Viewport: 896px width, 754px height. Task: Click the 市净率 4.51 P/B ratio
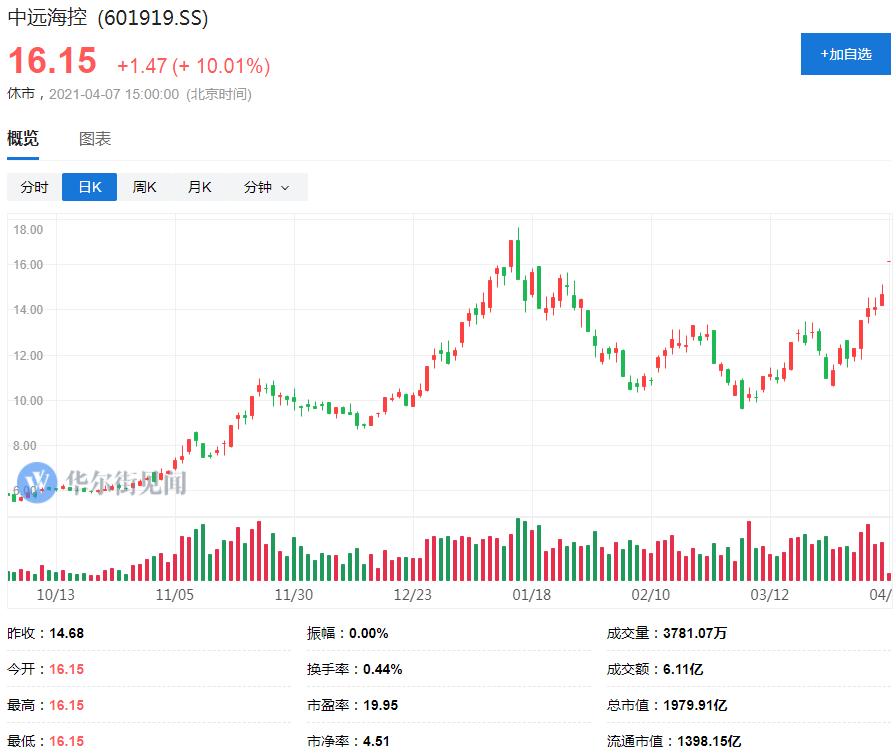pyautogui.click(x=377, y=741)
